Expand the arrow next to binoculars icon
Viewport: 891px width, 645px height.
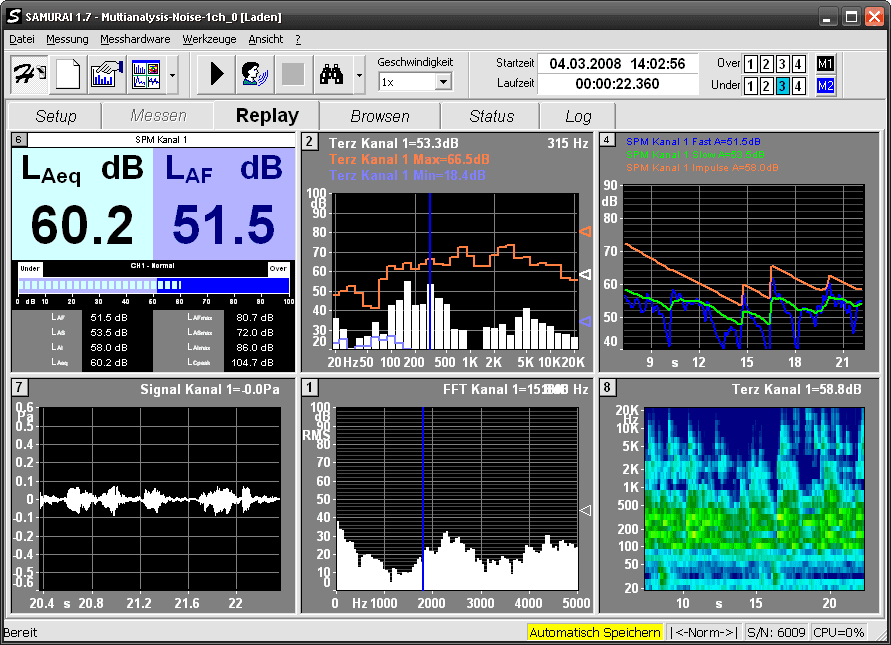[358, 74]
